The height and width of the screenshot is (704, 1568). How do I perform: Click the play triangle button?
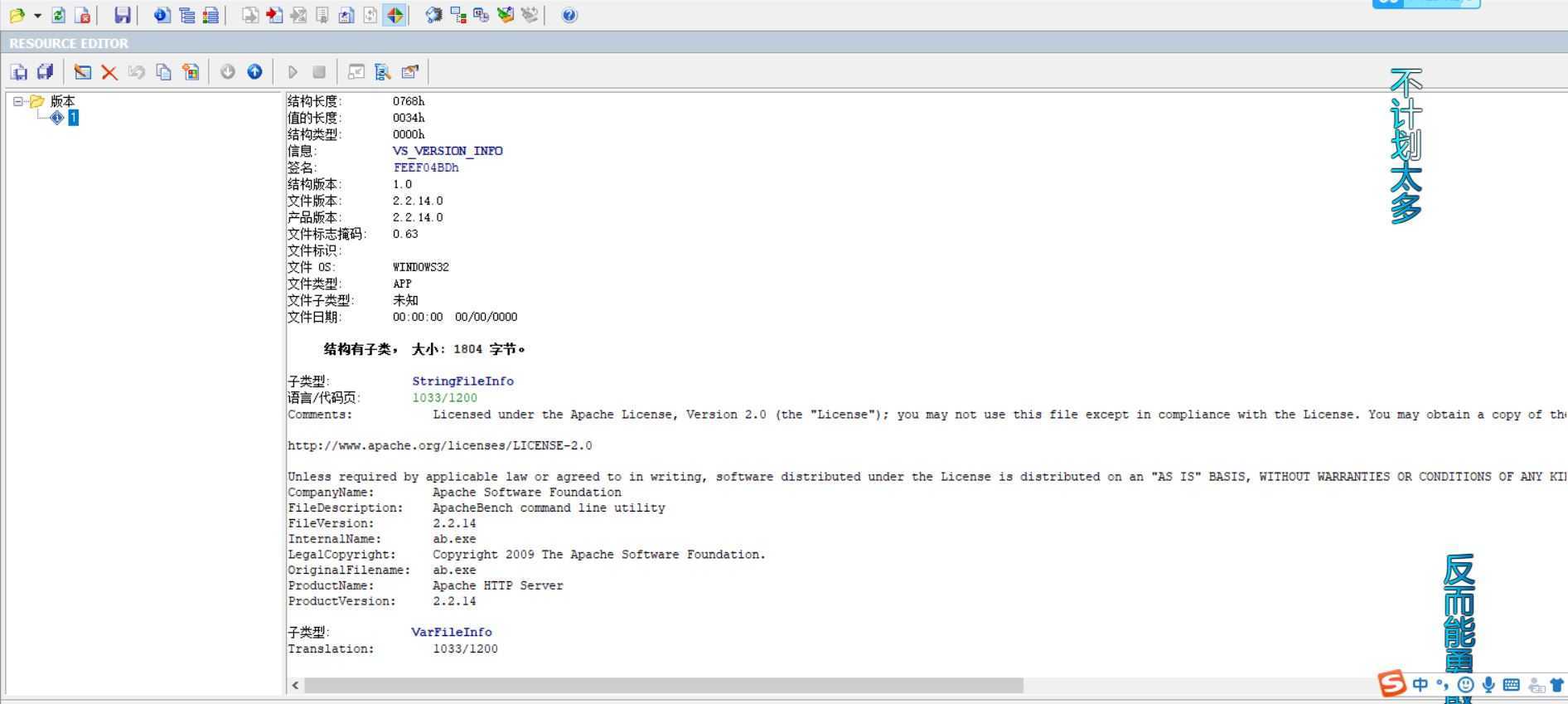[293, 72]
